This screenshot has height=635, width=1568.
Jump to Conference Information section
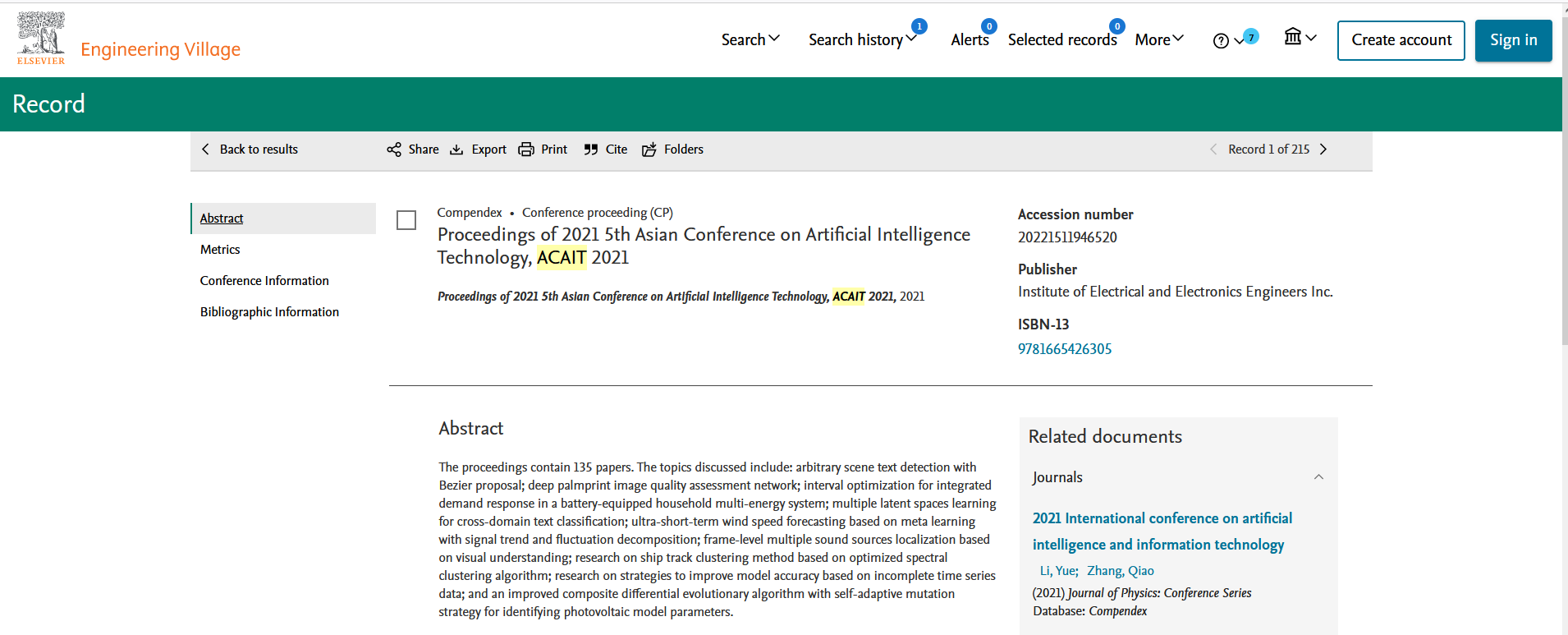coord(264,281)
